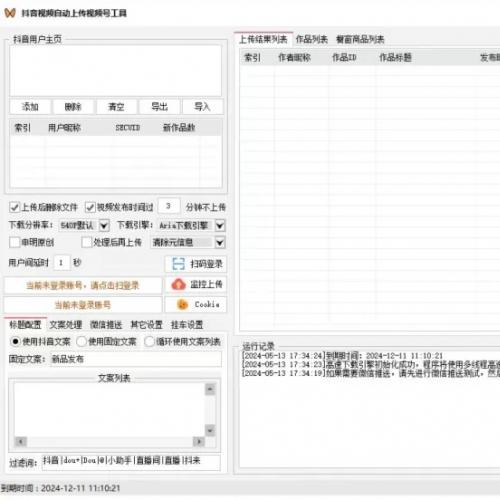500x500 pixels.
Task: Click the 添加 button
Action: click(x=30, y=107)
